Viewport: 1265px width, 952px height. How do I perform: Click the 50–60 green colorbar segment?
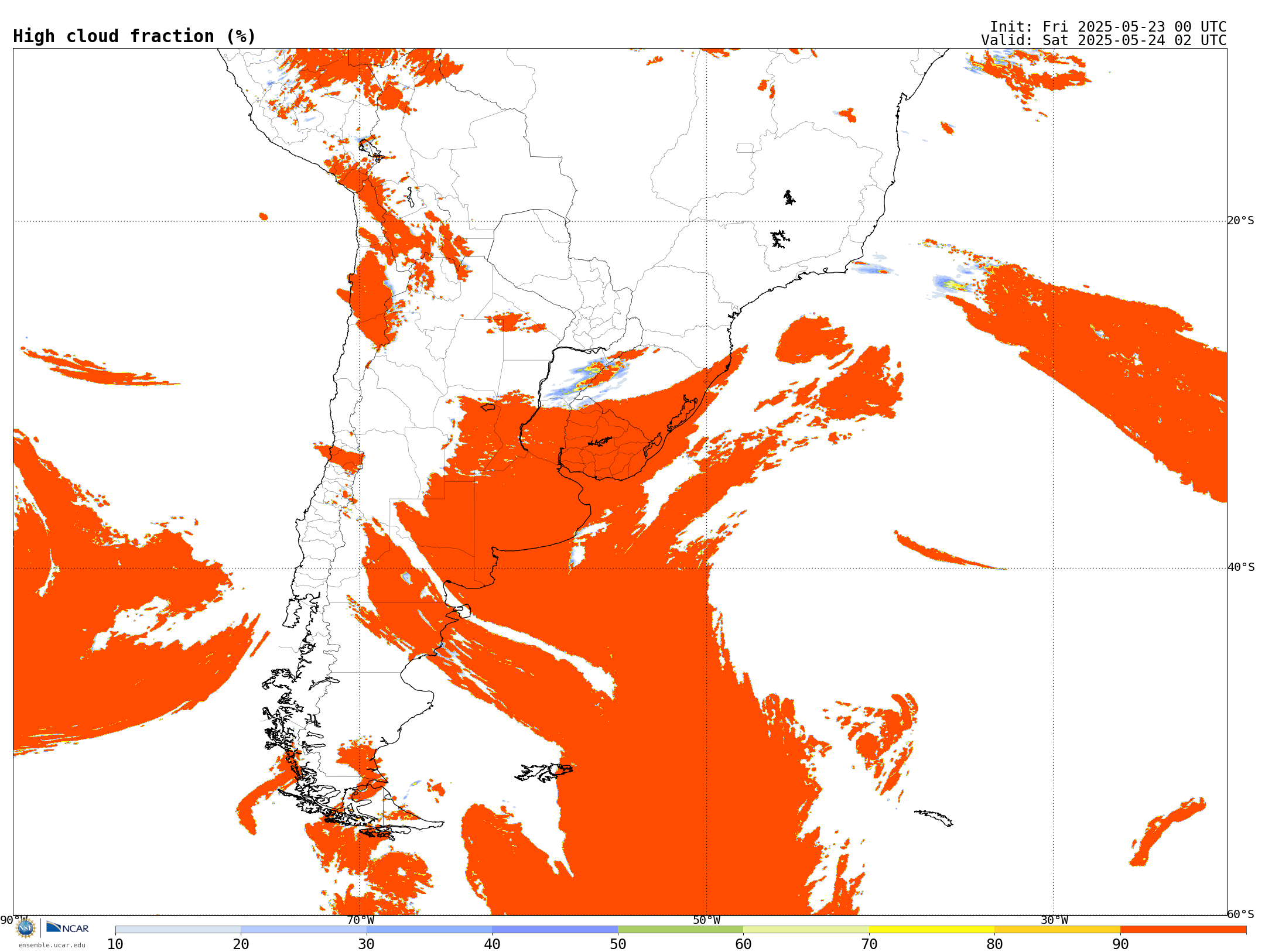[681, 930]
